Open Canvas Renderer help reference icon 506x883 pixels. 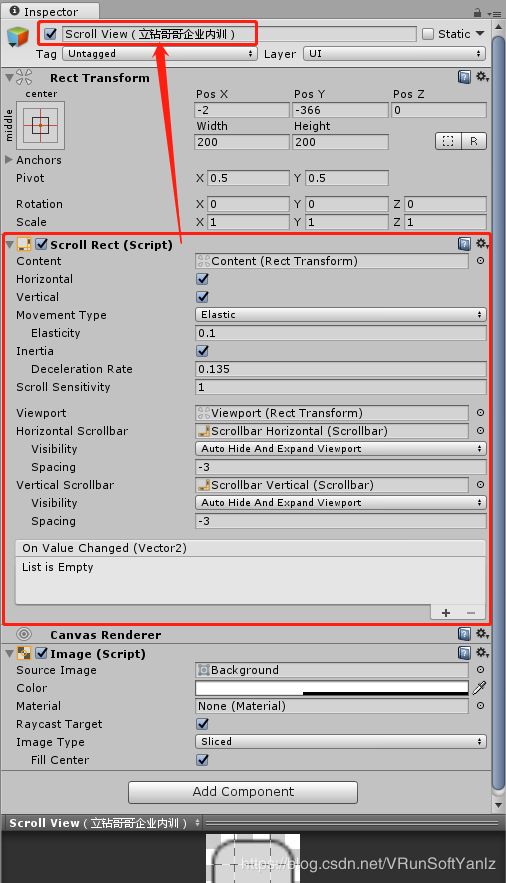464,634
